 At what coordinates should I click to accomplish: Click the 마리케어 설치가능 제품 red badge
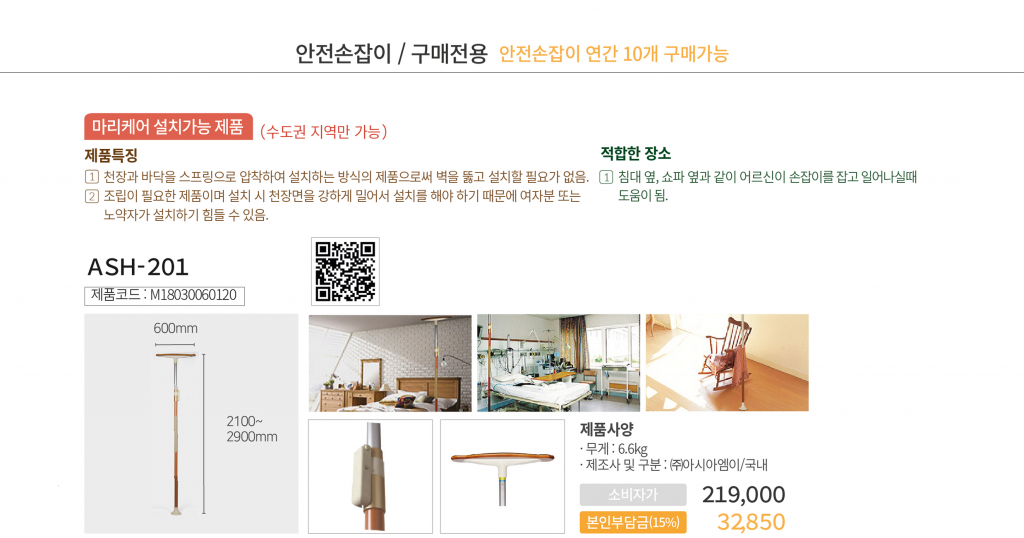pyautogui.click(x=168, y=127)
